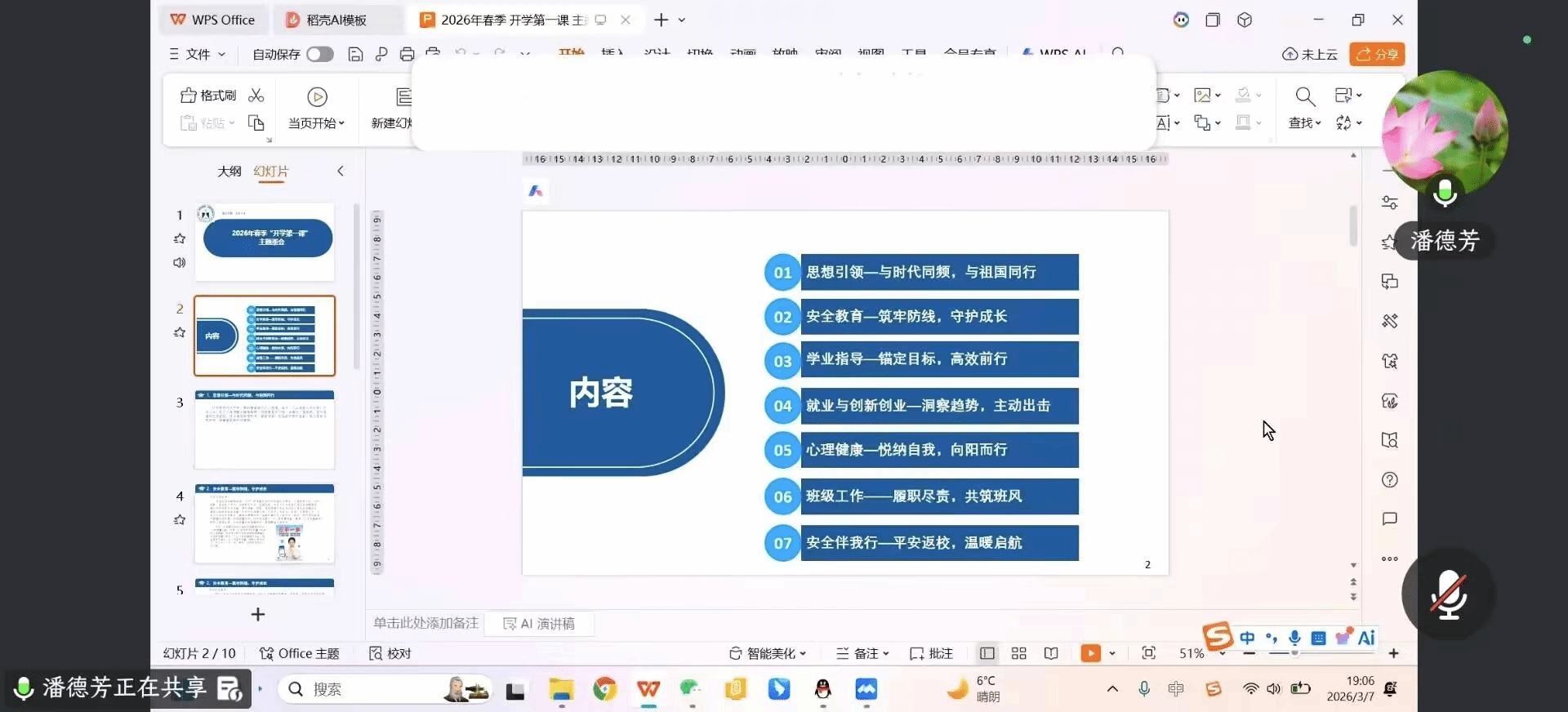
Task: Expand the 当页开始 dropdown
Action: click(317, 123)
